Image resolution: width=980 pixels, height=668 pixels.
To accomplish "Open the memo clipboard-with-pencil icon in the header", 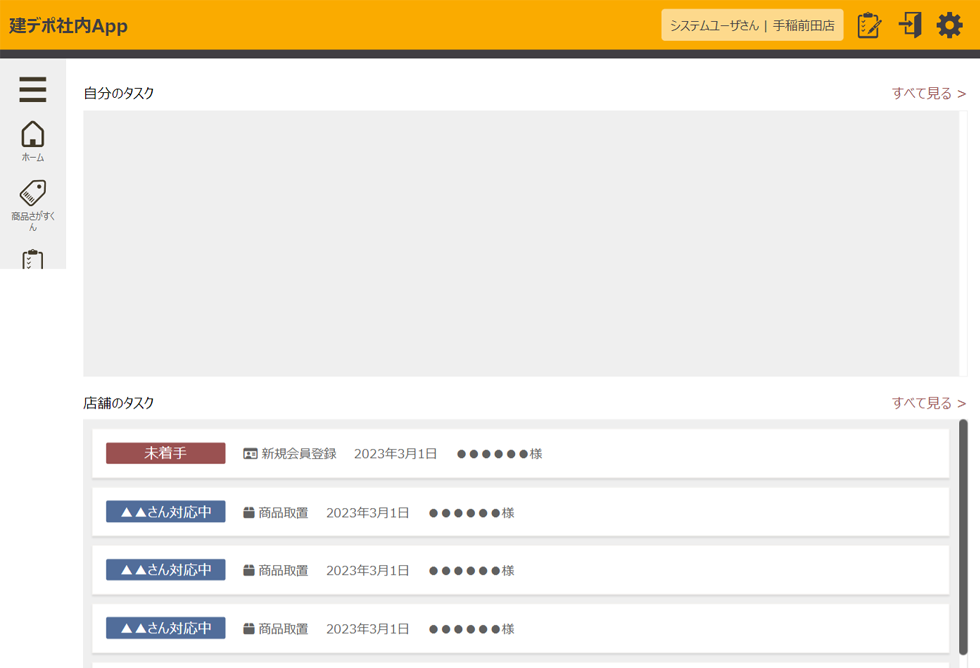I will 869,25.
